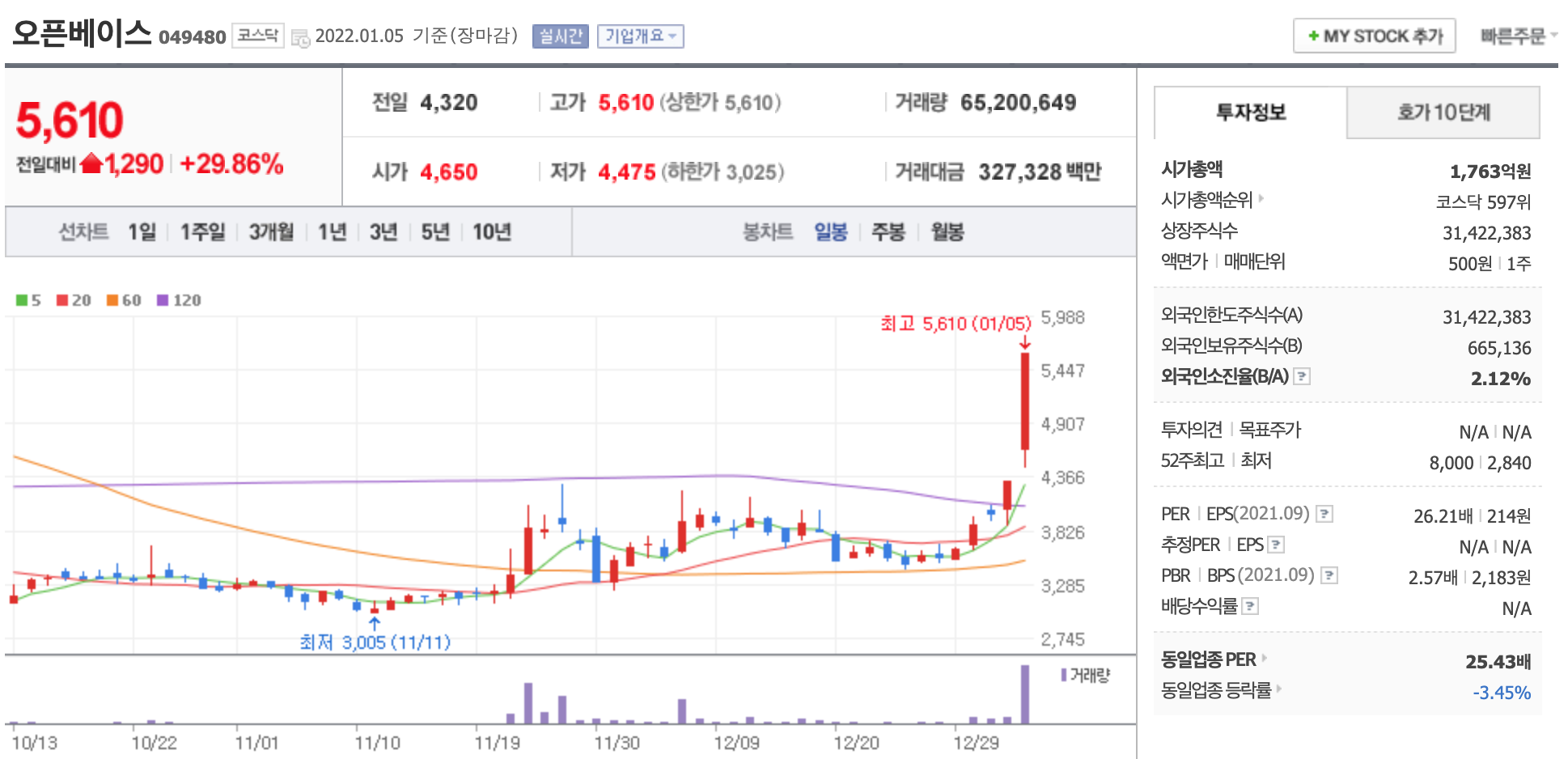The height and width of the screenshot is (759, 1568).
Task: Expand the 시가총액순위 arrow link
Action: click(x=1261, y=198)
